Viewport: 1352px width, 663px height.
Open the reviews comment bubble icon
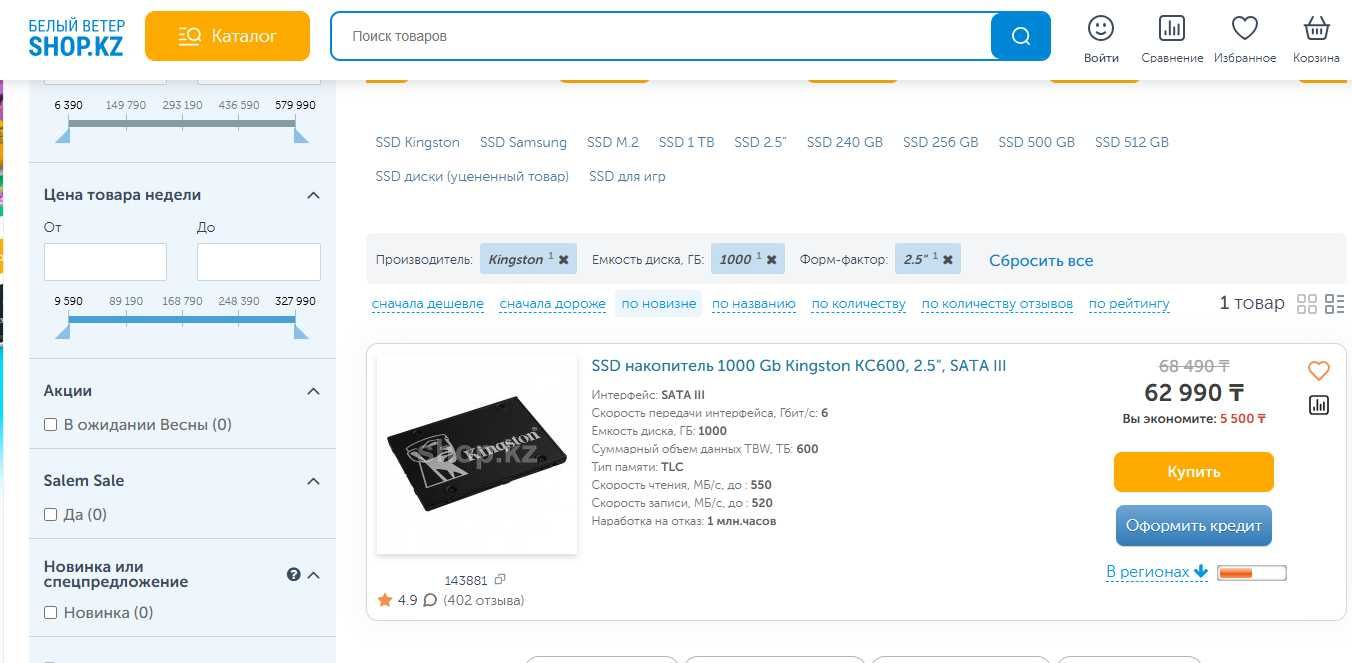tap(430, 601)
